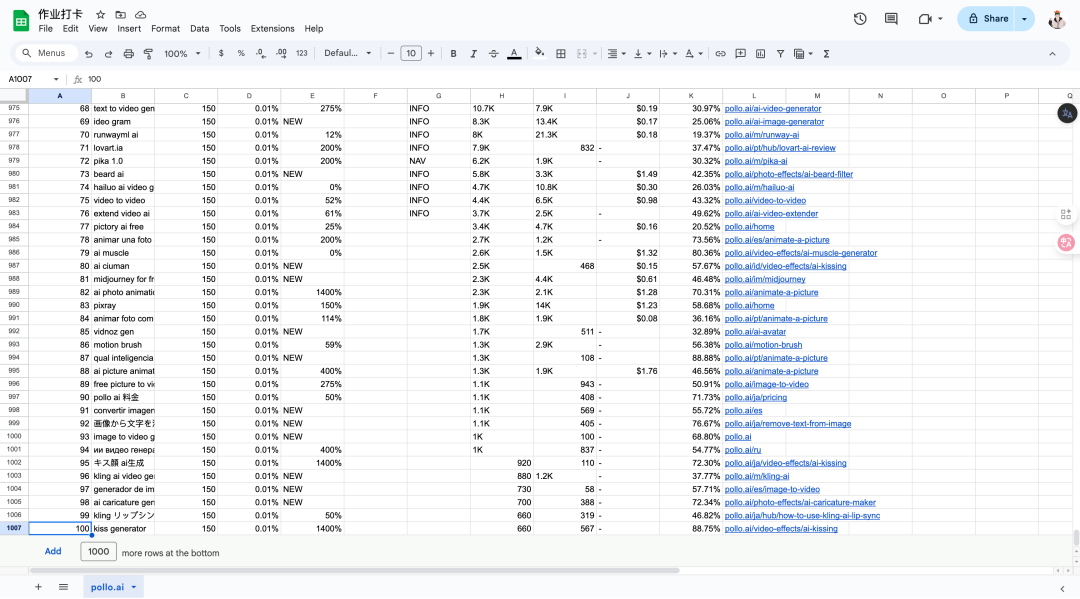Show the side panel arrow
This screenshot has height=599, width=1080.
tap(1062, 589)
